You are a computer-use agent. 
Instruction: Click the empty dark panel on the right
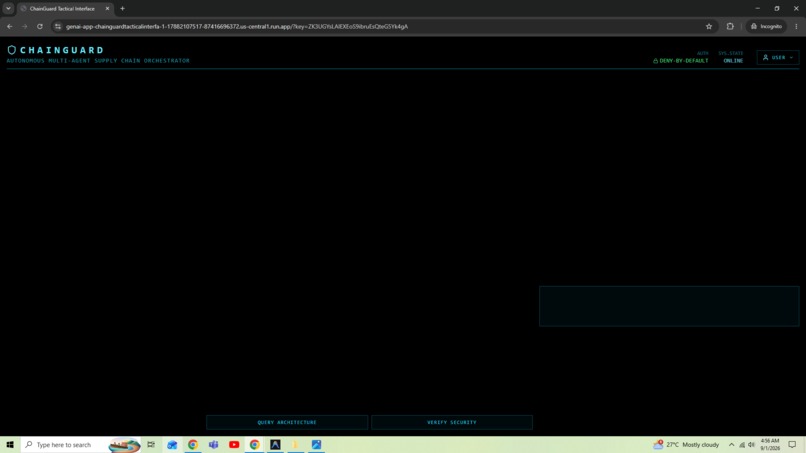pyautogui.click(x=669, y=306)
